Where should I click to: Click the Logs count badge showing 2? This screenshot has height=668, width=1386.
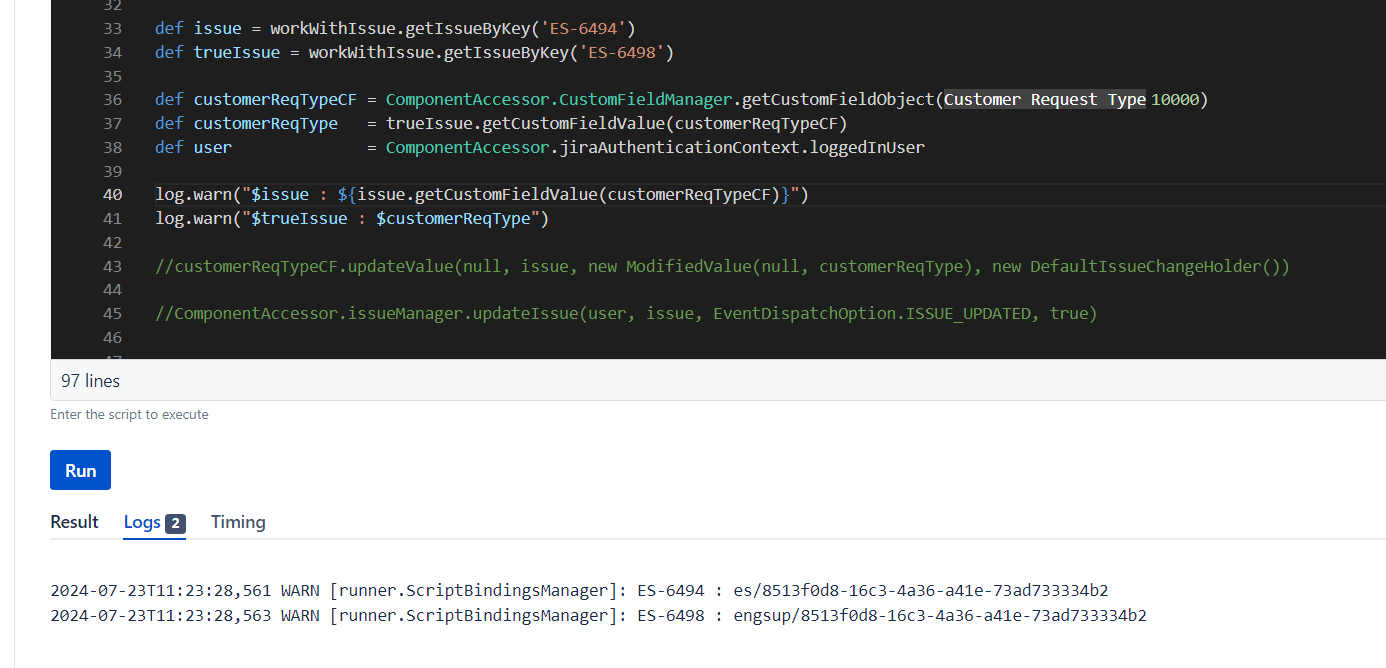pyautogui.click(x=175, y=523)
